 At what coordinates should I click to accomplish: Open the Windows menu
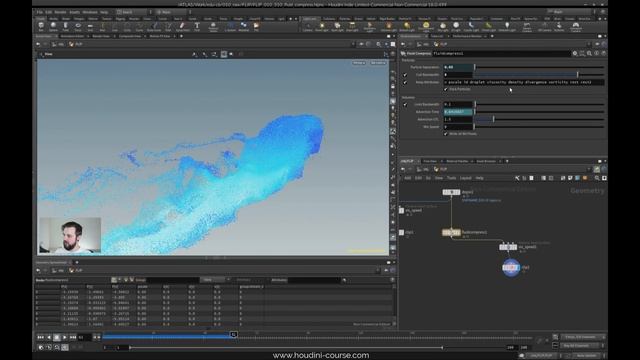pyautogui.click(x=90, y=12)
